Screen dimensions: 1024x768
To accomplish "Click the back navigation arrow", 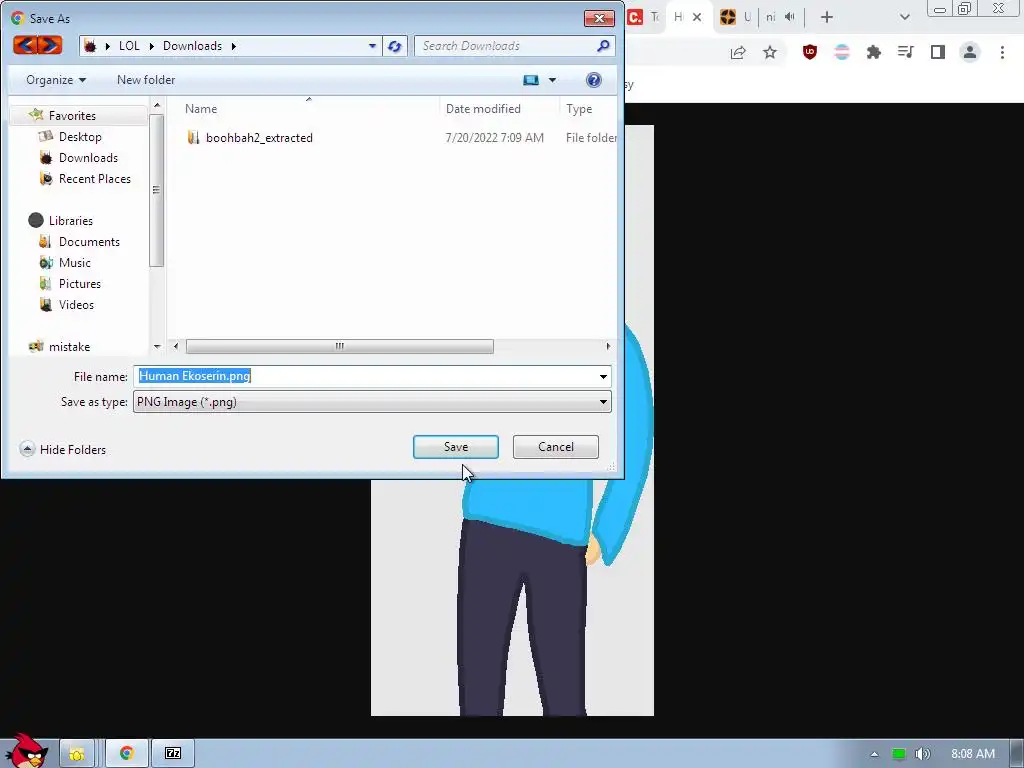I will tap(25, 45).
